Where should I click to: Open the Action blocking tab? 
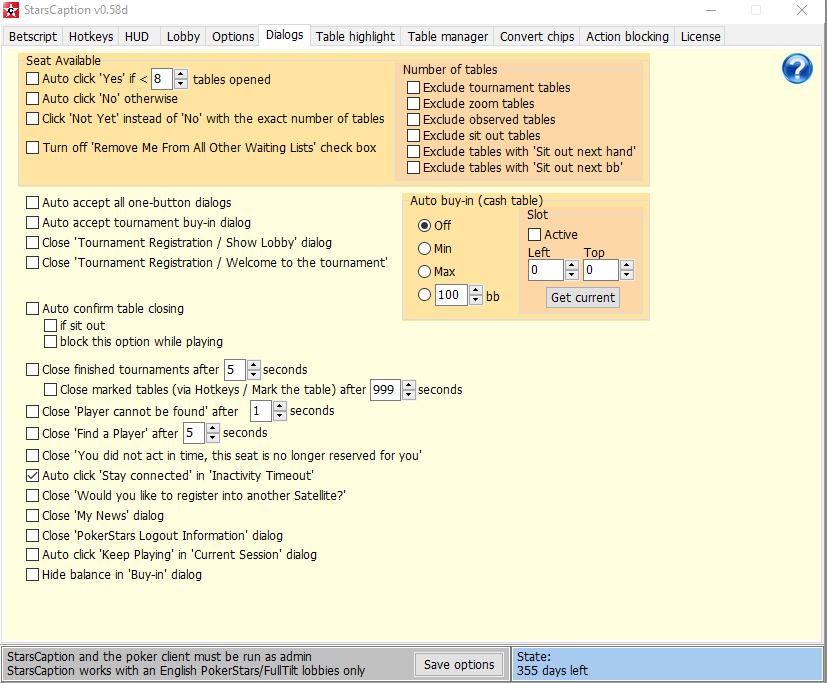[627, 36]
